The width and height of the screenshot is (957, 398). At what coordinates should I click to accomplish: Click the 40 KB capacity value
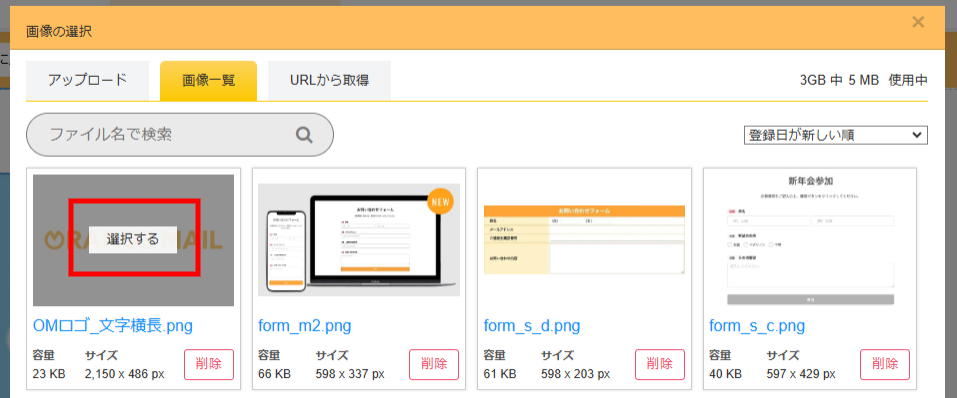(x=726, y=374)
